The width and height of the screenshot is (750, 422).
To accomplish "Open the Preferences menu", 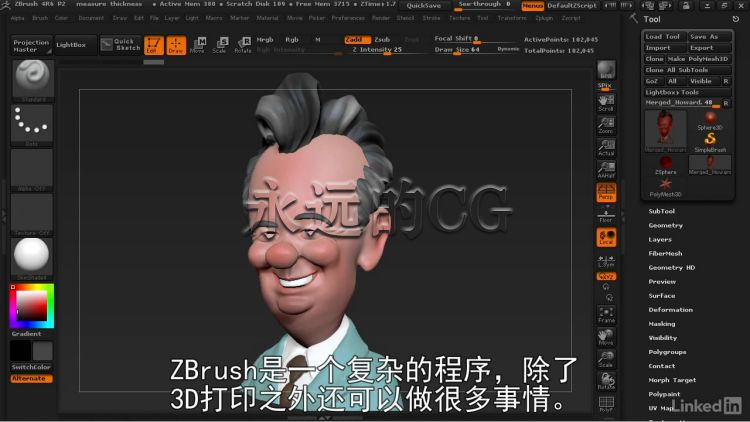I will (x=348, y=18).
